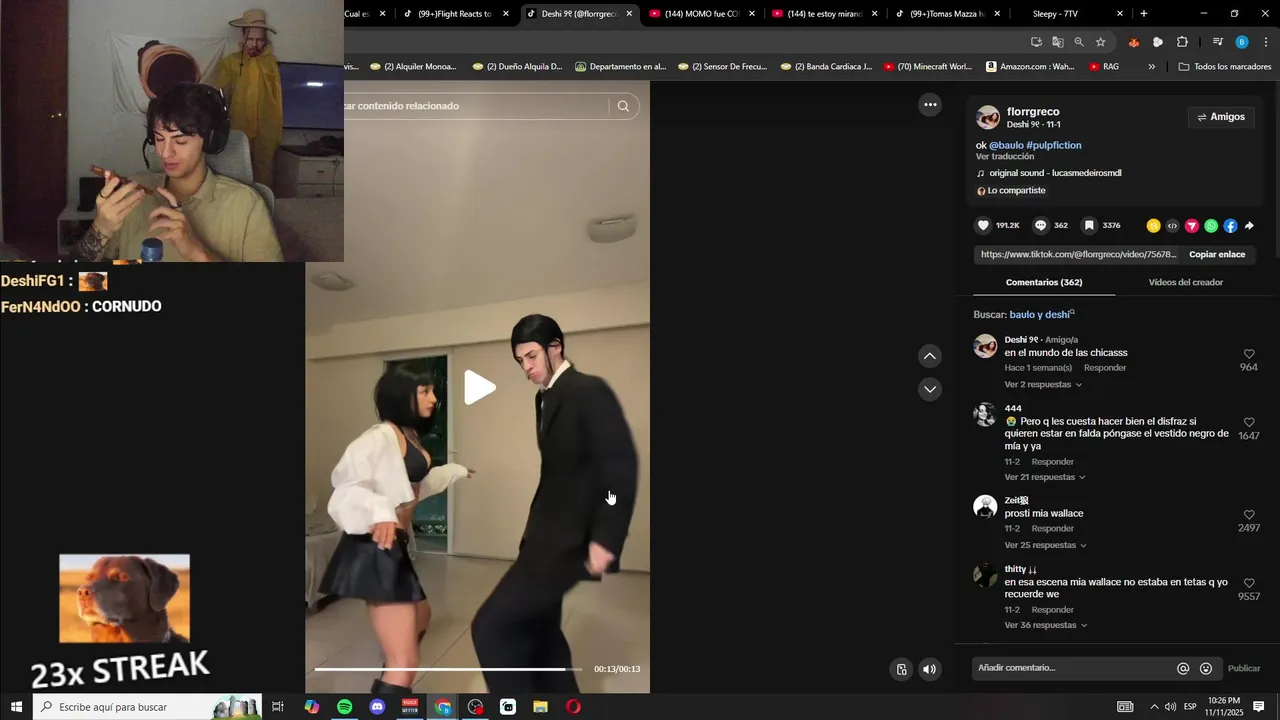Open comments via the speech bubble icon

(1040, 226)
